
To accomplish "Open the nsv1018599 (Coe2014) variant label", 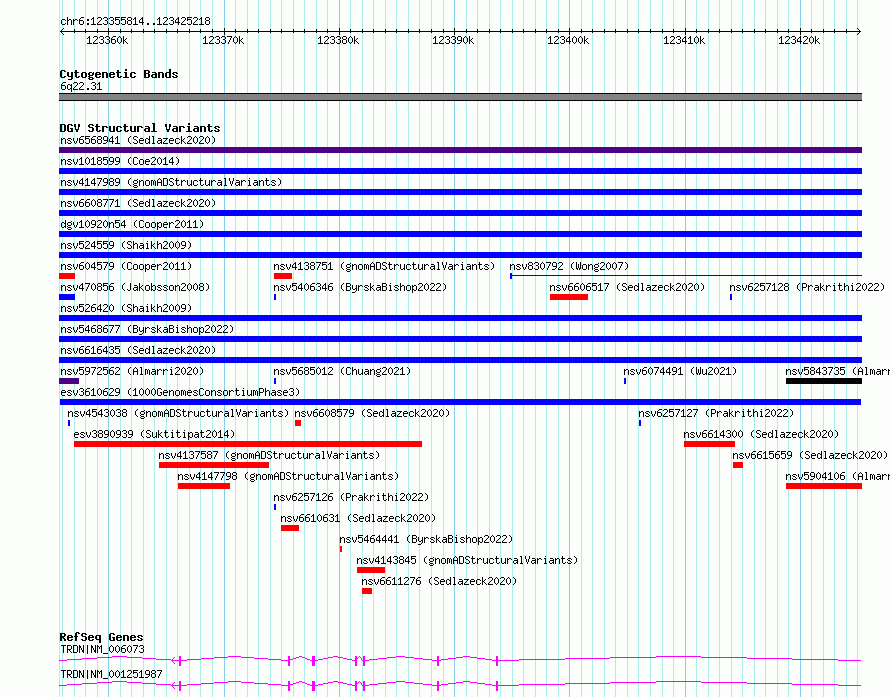I will point(120,161).
